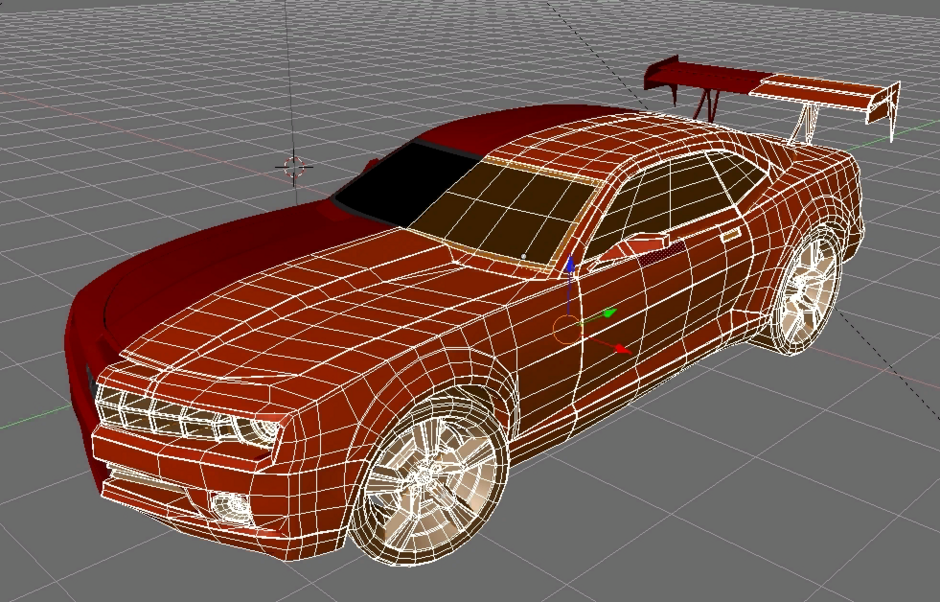Click the orange circle at gizmo center
940x602 pixels.
(x=567, y=330)
